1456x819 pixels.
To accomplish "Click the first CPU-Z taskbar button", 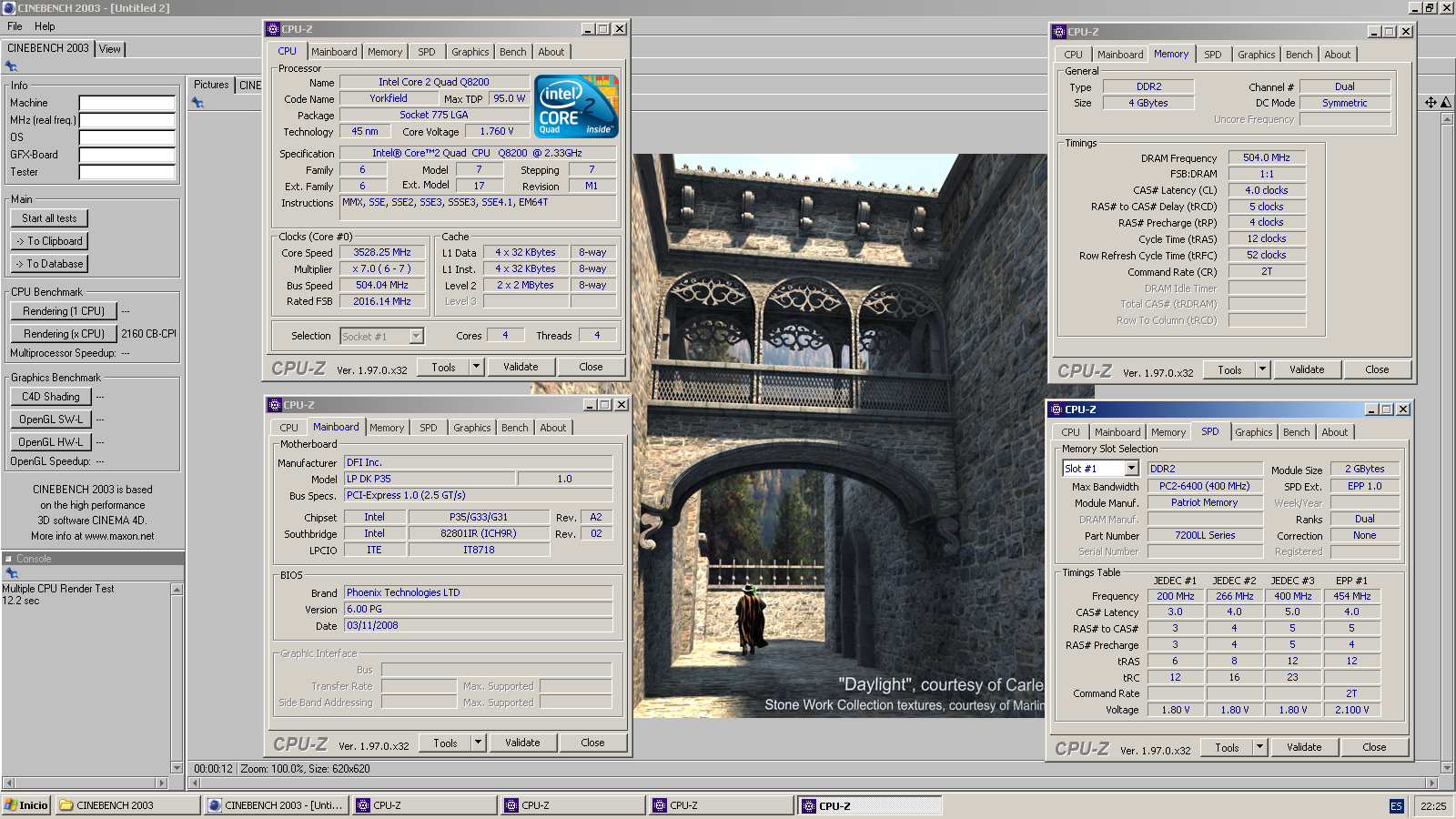I will coord(424,805).
